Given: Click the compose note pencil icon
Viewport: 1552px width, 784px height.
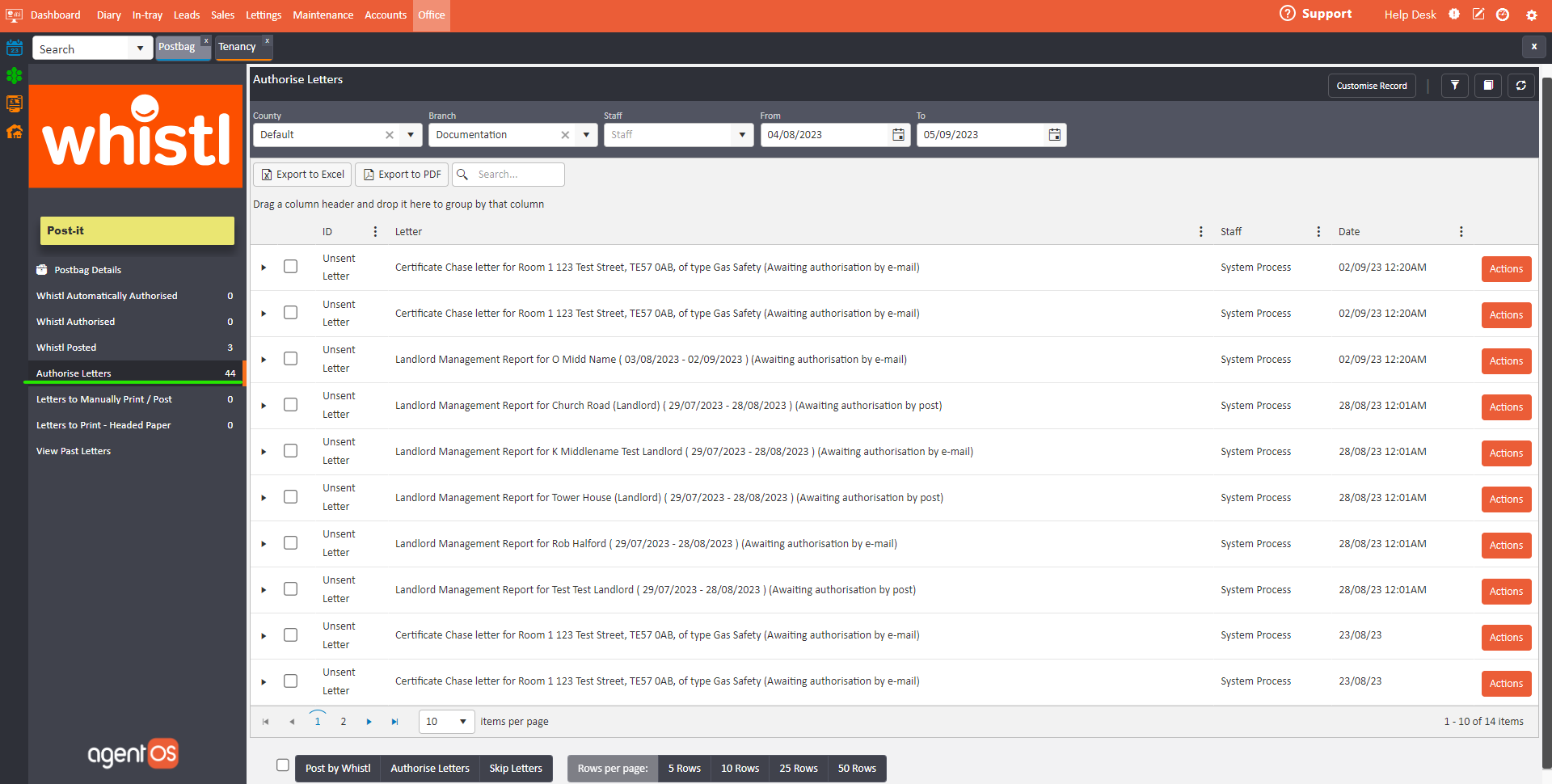Looking at the screenshot, I should pos(1478,15).
